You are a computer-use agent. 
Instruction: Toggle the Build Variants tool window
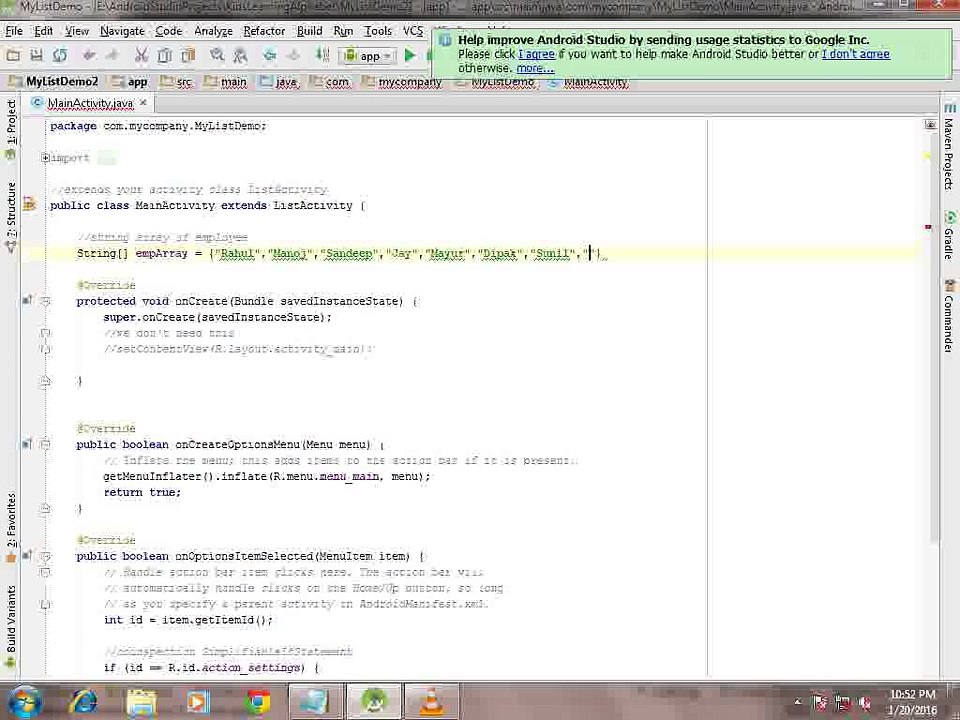coord(11,619)
